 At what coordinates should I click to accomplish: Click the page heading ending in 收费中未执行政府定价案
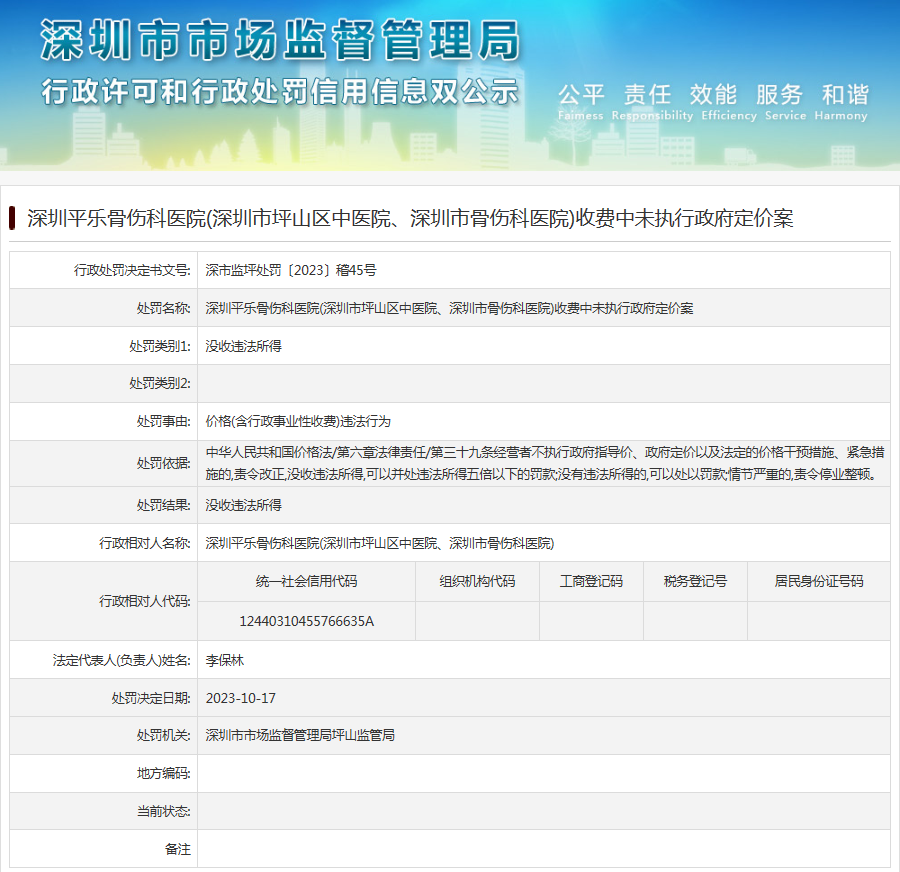pyautogui.click(x=410, y=218)
